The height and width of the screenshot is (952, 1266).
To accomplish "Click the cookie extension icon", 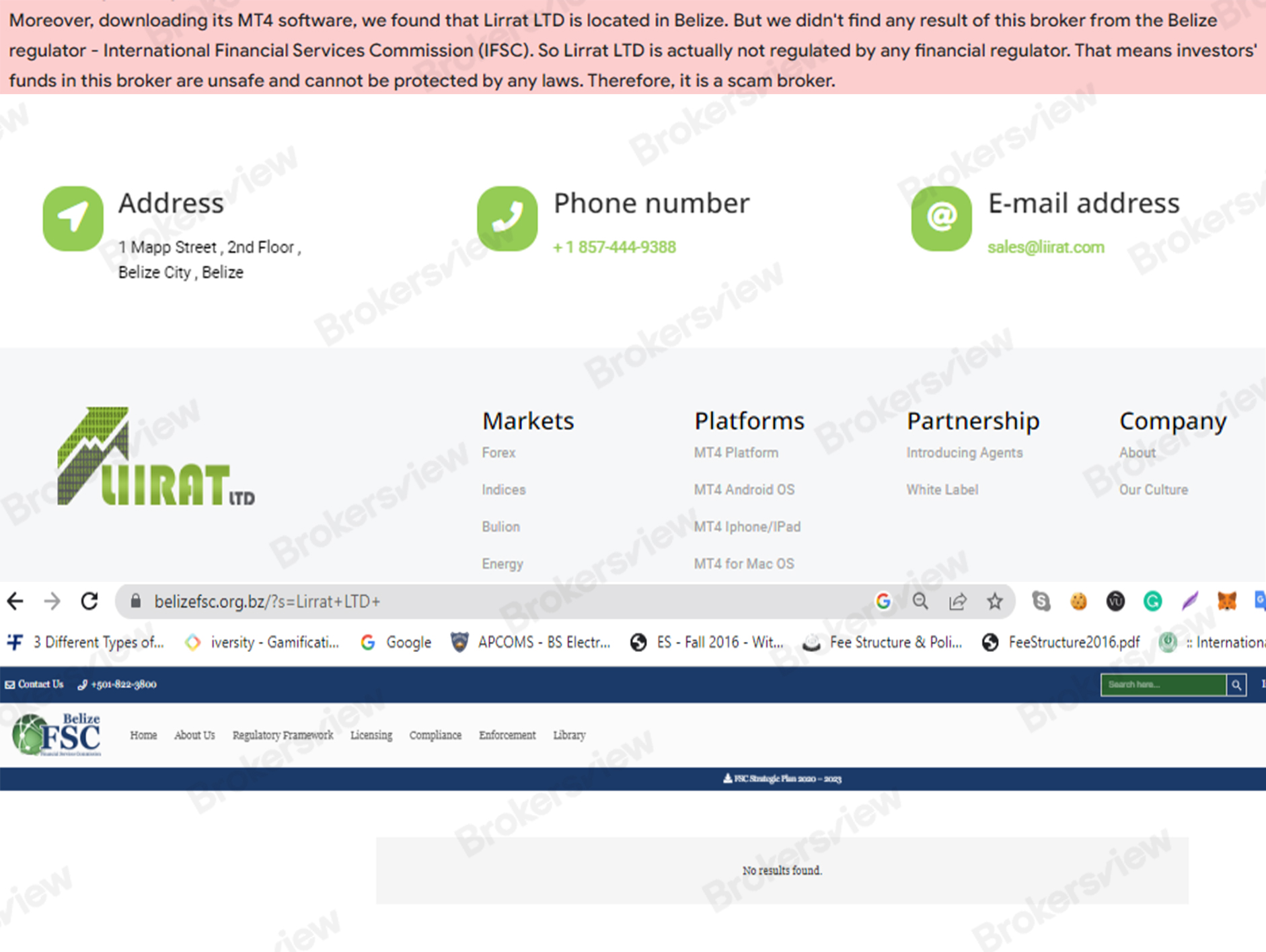I will [1079, 601].
